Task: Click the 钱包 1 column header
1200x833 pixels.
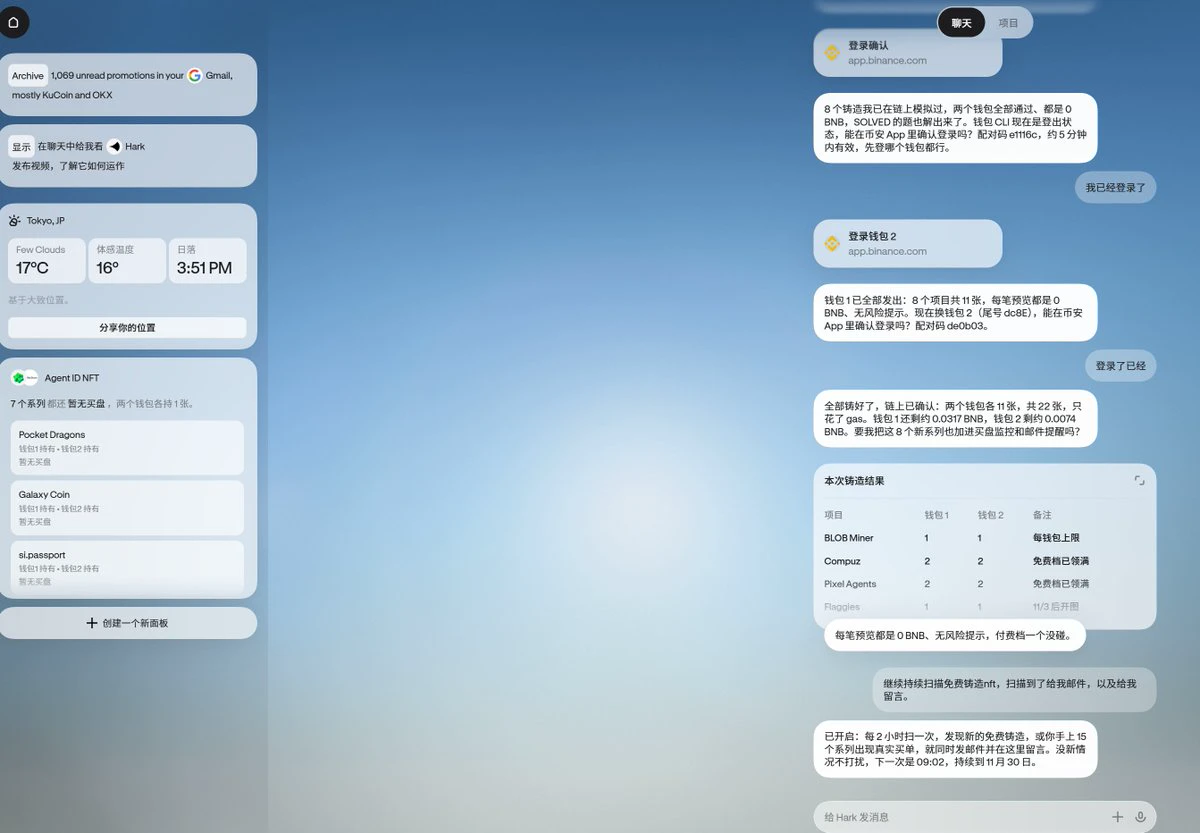Action: tap(937, 515)
